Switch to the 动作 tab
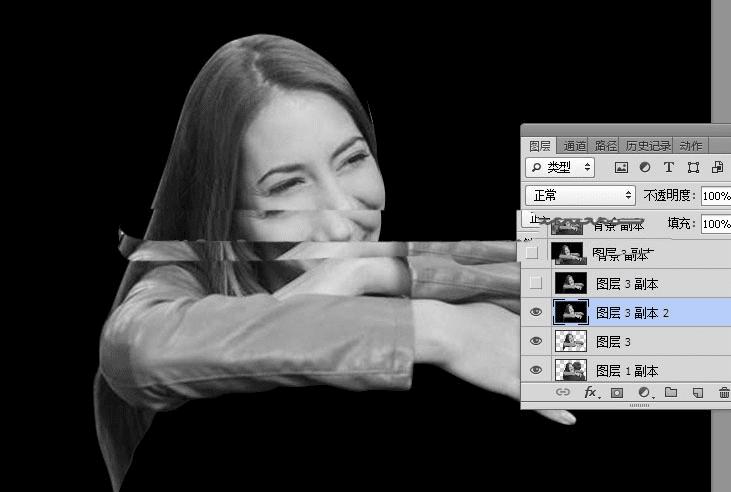This screenshot has width=731, height=492. [690, 146]
